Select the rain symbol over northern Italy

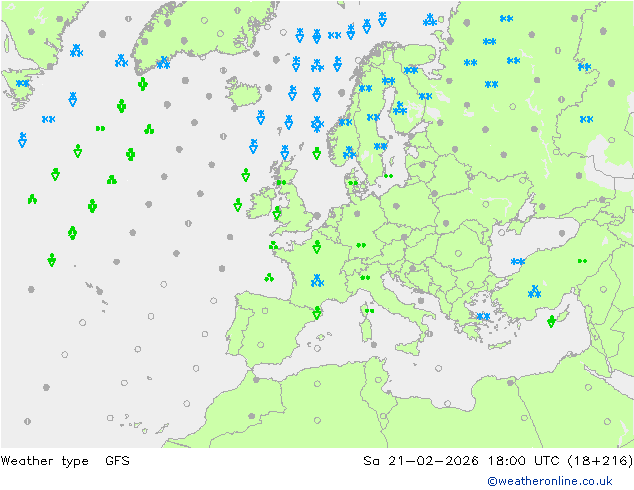pyautogui.click(x=365, y=278)
